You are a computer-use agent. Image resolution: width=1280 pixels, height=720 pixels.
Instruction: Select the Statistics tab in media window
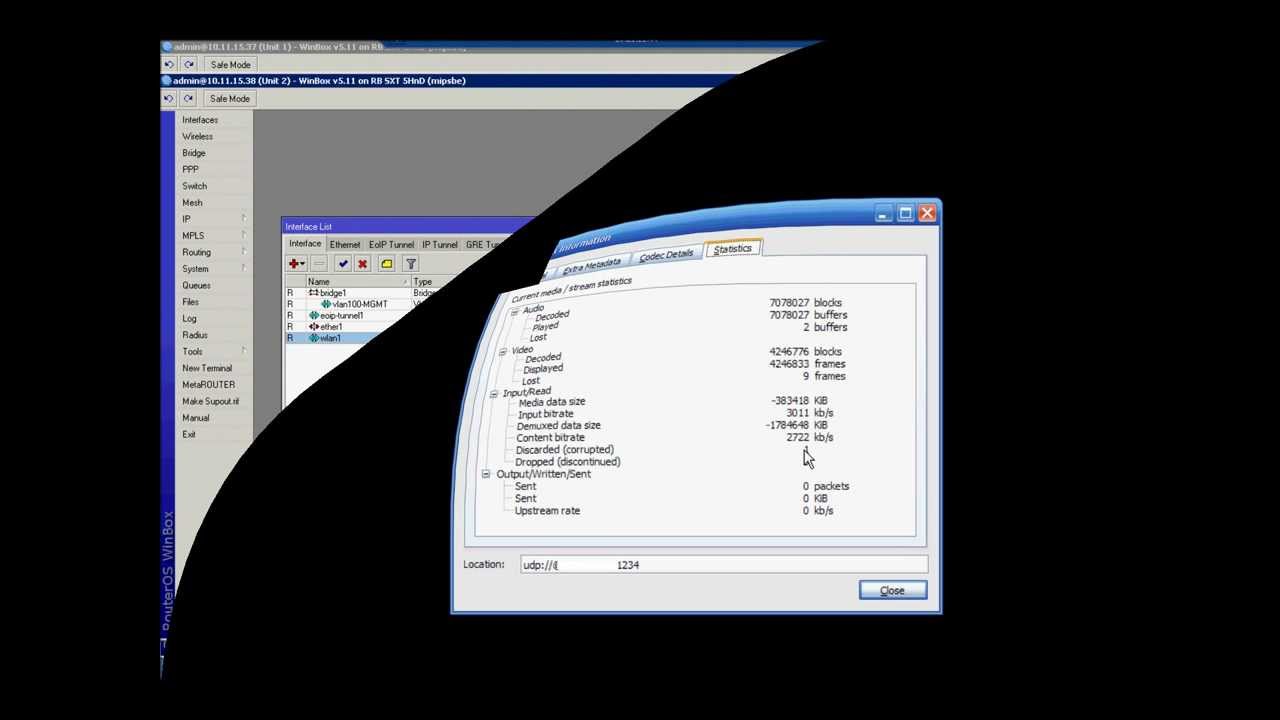[733, 248]
